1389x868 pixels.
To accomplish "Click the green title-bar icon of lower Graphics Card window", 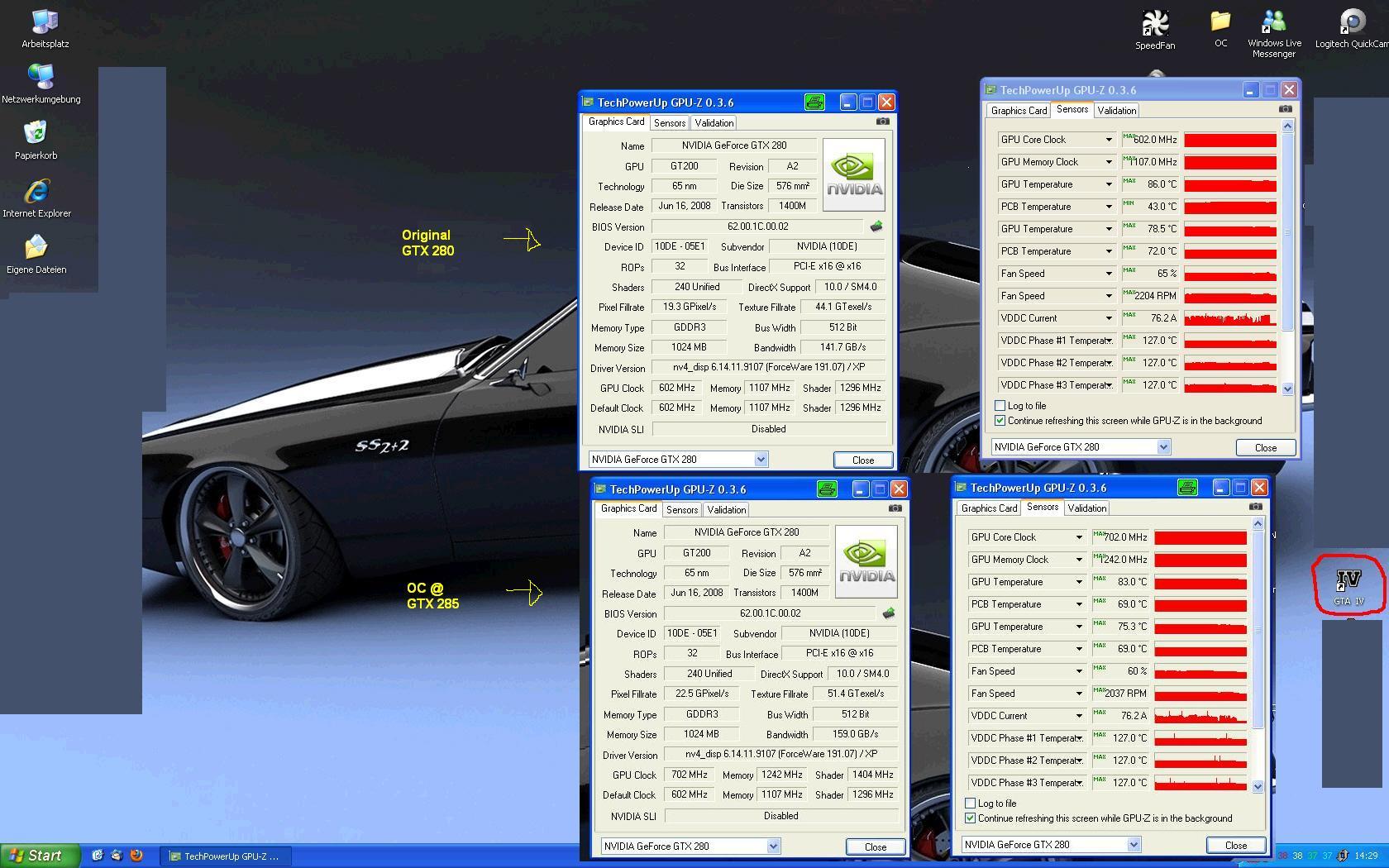I will [827, 489].
